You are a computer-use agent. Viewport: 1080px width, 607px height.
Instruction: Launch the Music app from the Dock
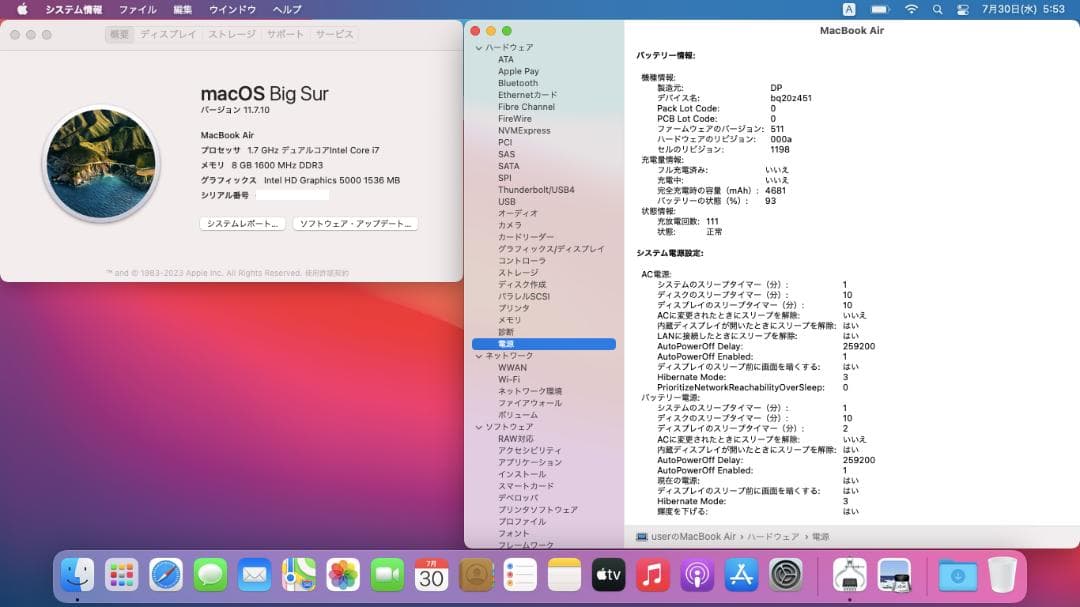651,576
